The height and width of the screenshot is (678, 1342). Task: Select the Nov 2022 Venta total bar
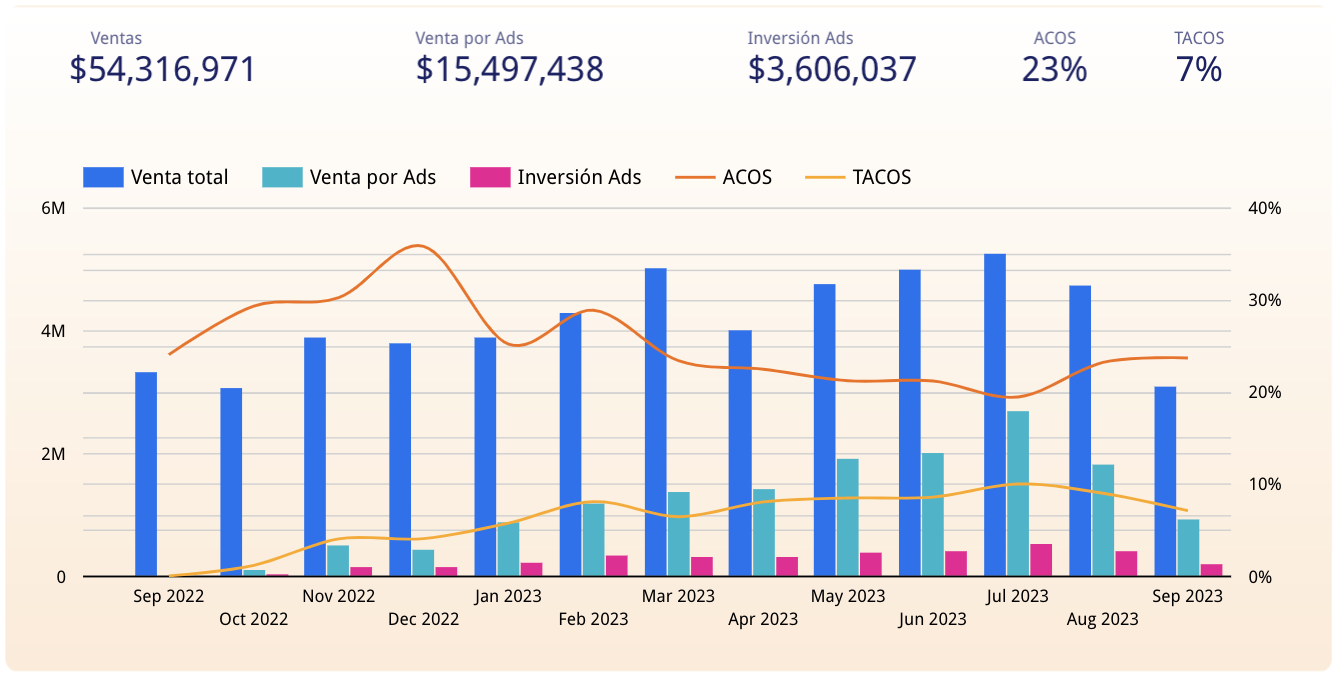point(315,457)
